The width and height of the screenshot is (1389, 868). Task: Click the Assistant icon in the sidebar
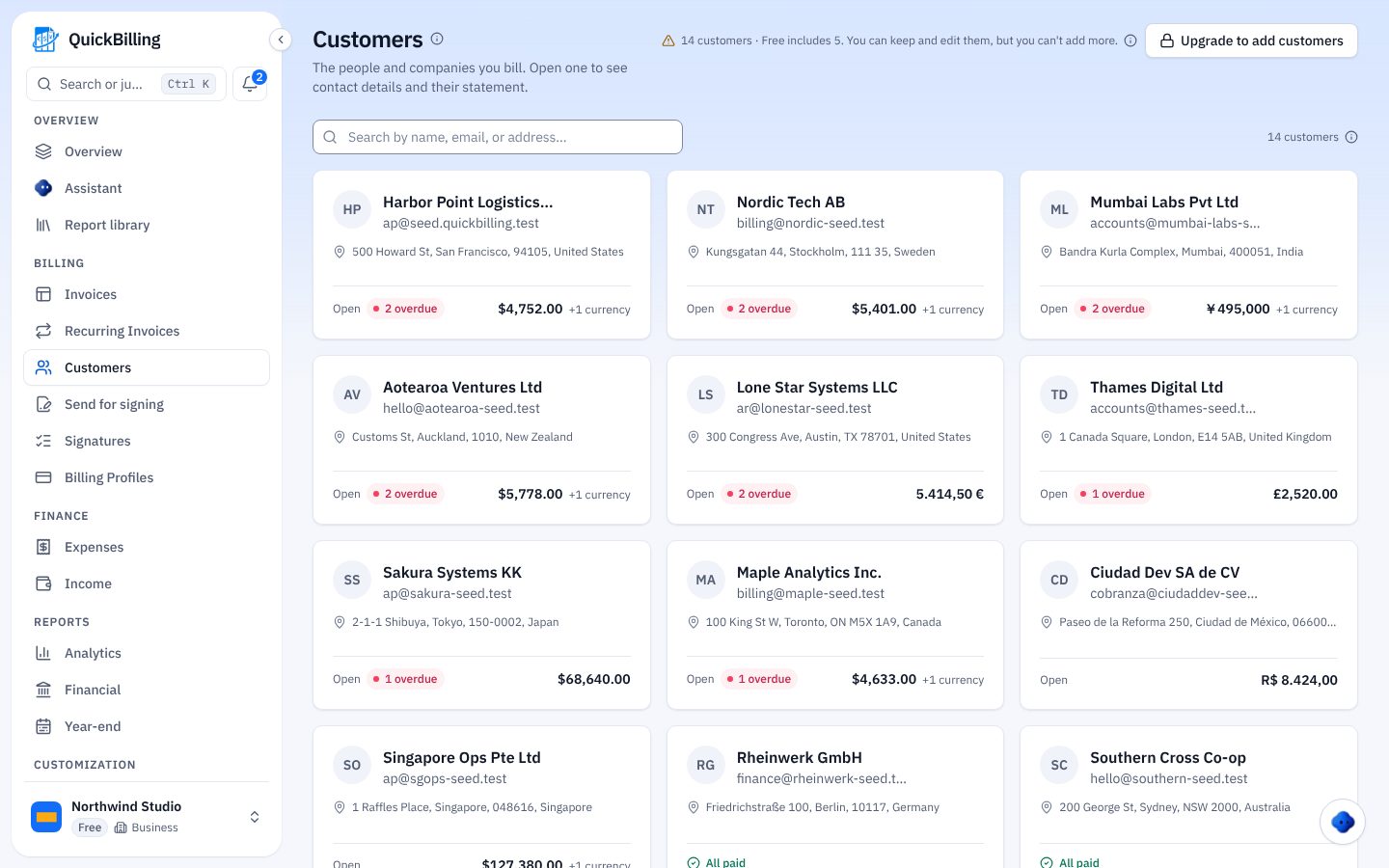43,188
